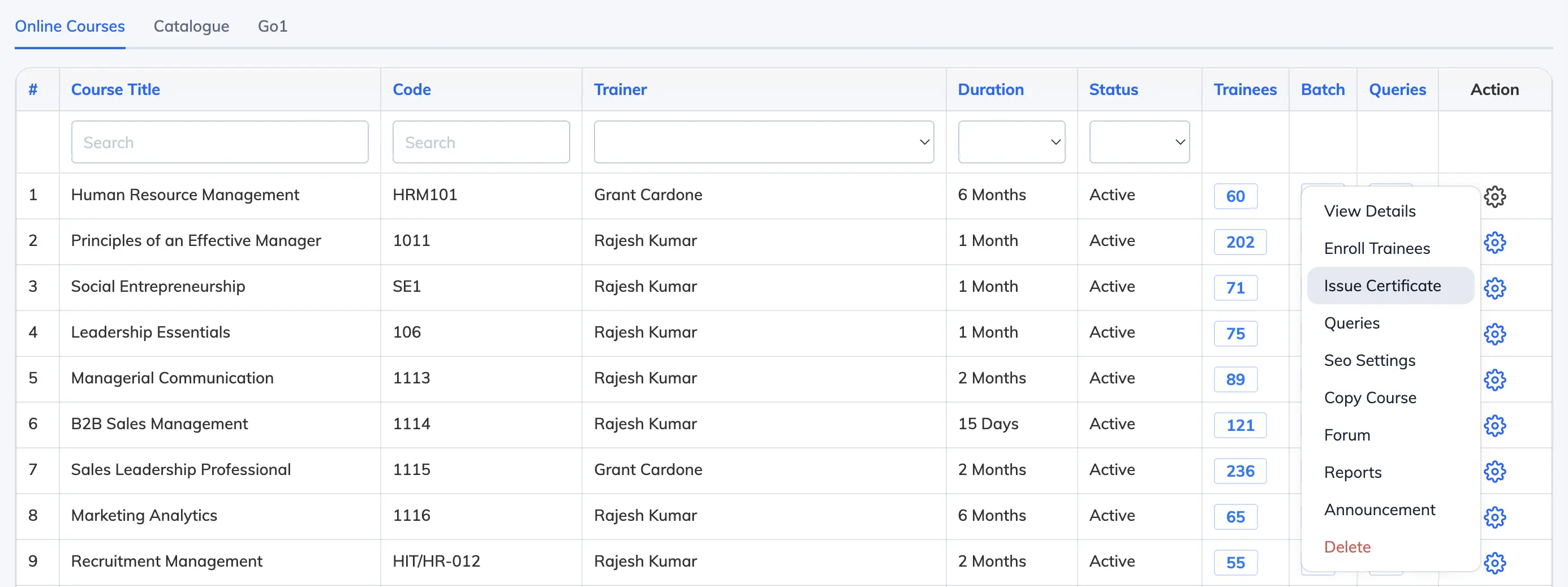Image resolution: width=1568 pixels, height=587 pixels.
Task: Open gear menu for Recruitment Management row
Action: pyautogui.click(x=1494, y=563)
